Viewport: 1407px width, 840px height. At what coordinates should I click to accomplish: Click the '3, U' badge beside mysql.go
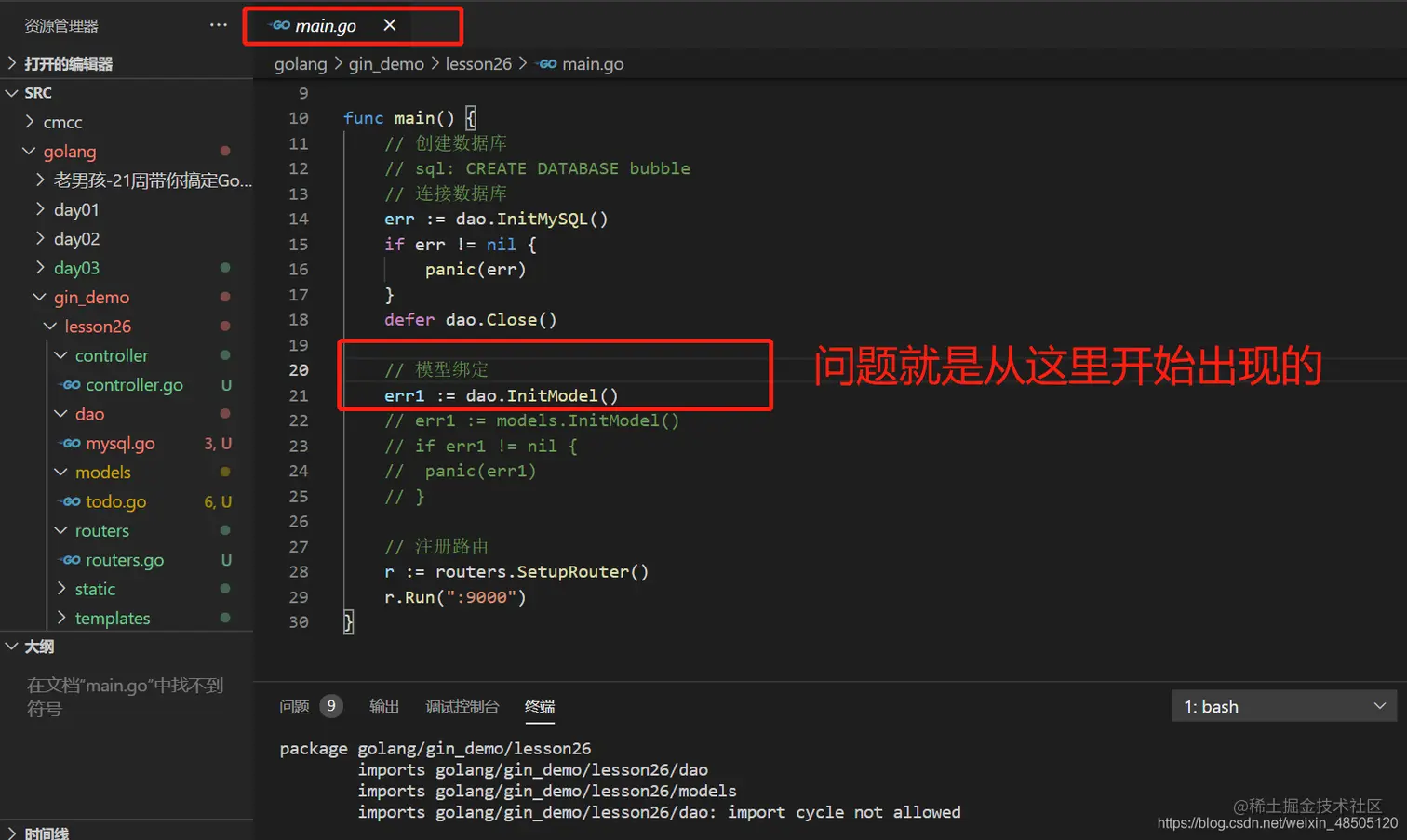tap(218, 444)
